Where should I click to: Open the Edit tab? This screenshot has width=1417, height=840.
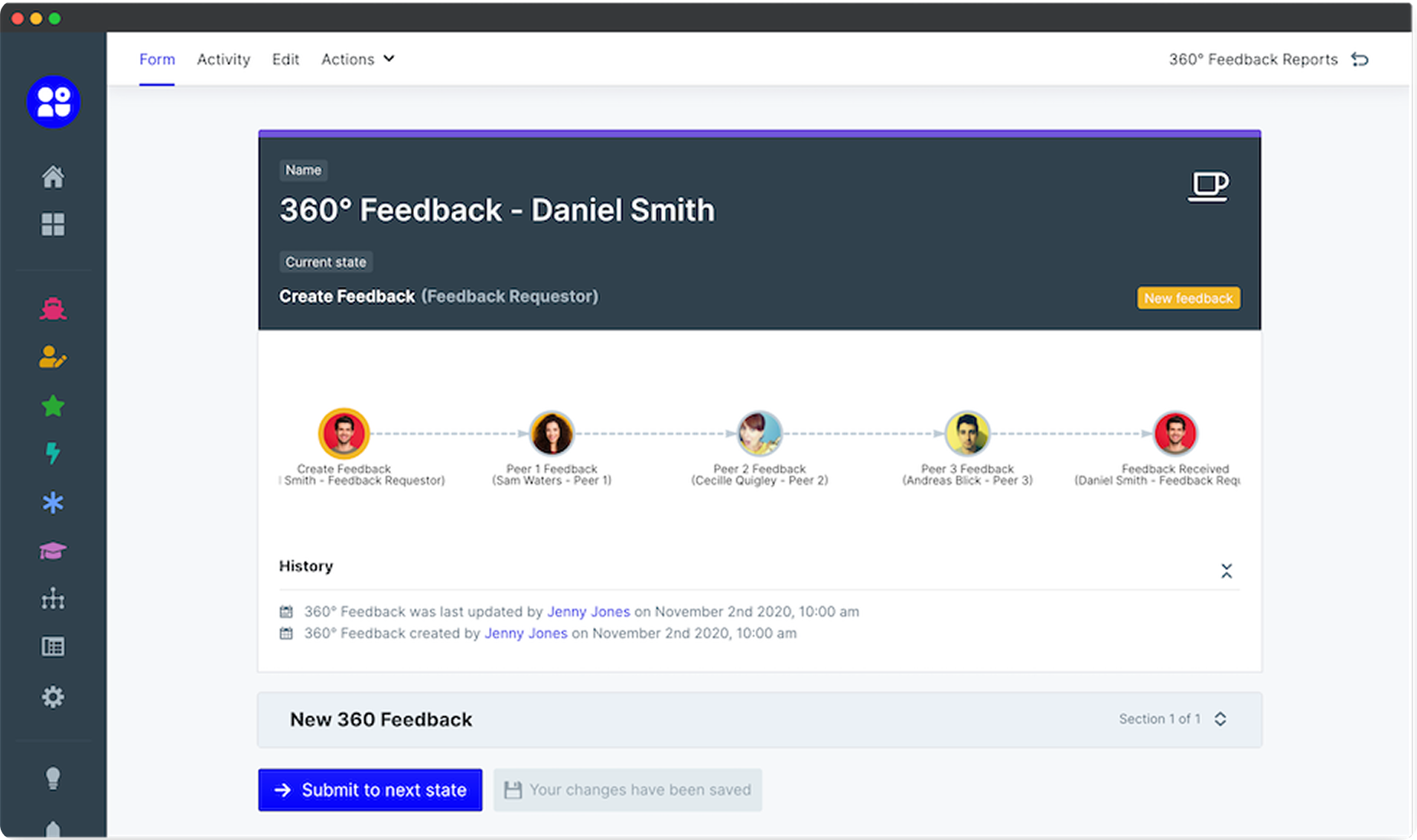(285, 59)
